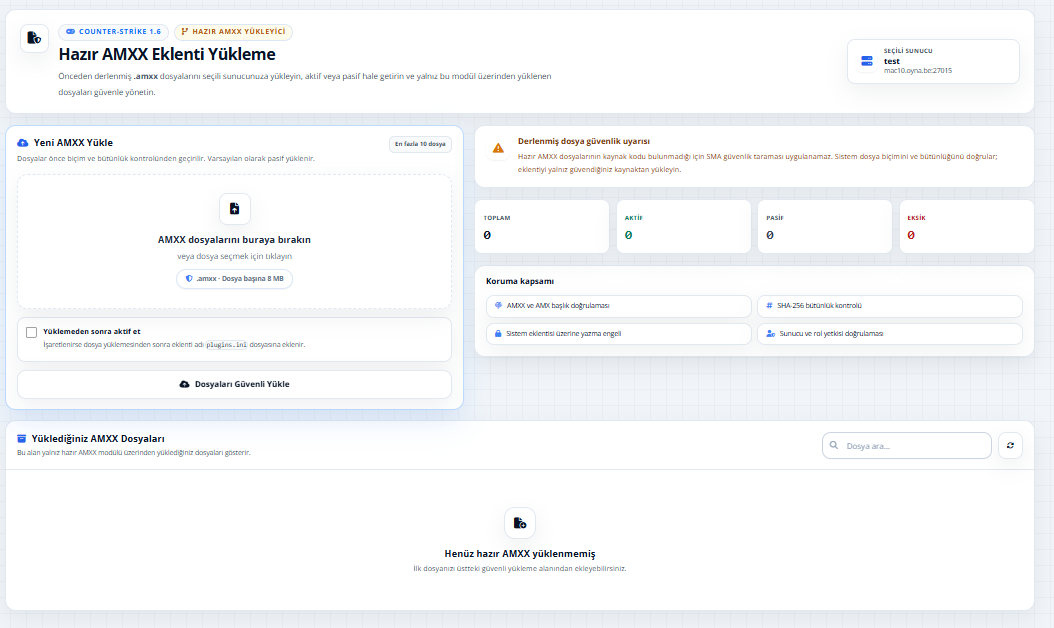Image resolution: width=1054 pixels, height=628 pixels.
Task: Click the Pasif stat card
Action: tap(825, 227)
